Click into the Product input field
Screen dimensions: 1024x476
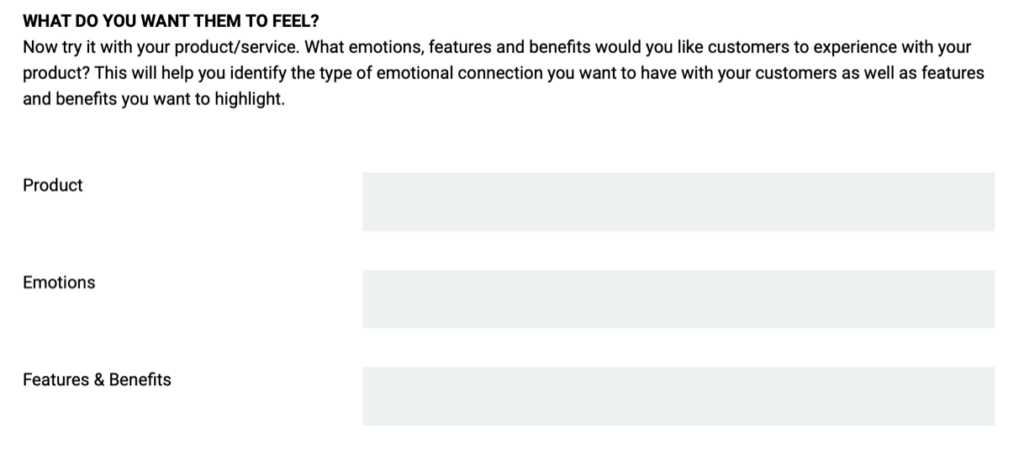tap(679, 202)
